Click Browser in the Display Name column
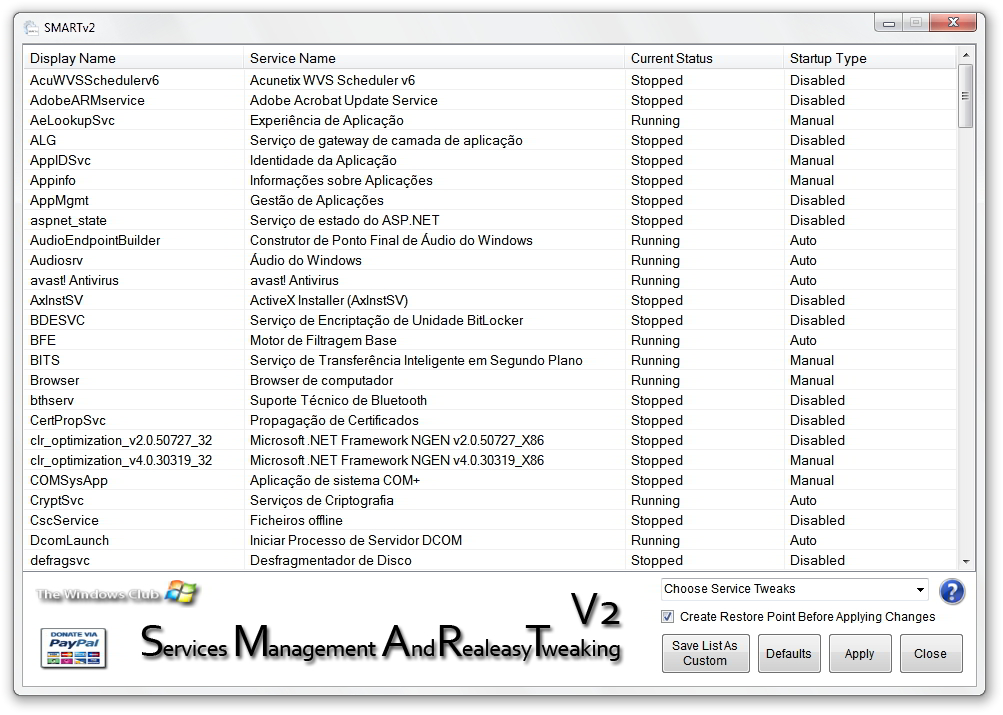This screenshot has height=715, width=1003. [54, 381]
